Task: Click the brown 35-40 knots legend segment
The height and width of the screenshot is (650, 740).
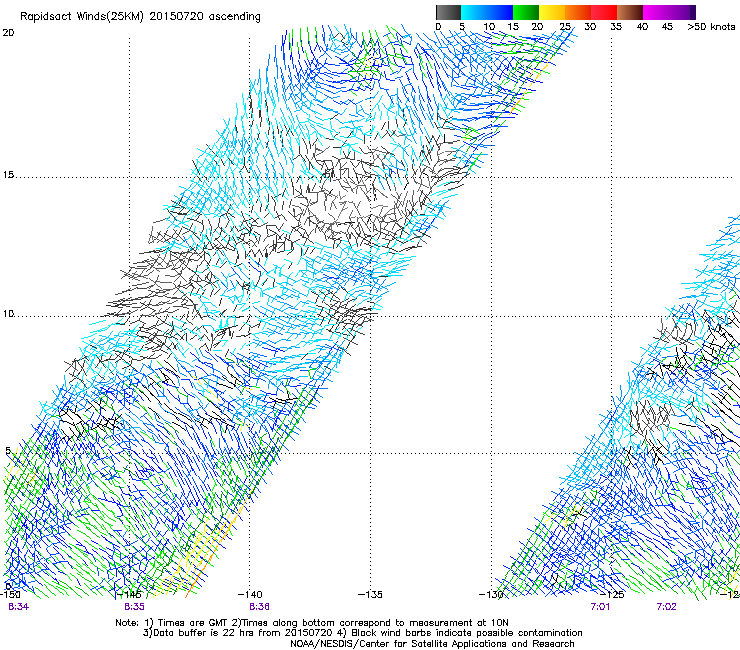Action: [630, 12]
